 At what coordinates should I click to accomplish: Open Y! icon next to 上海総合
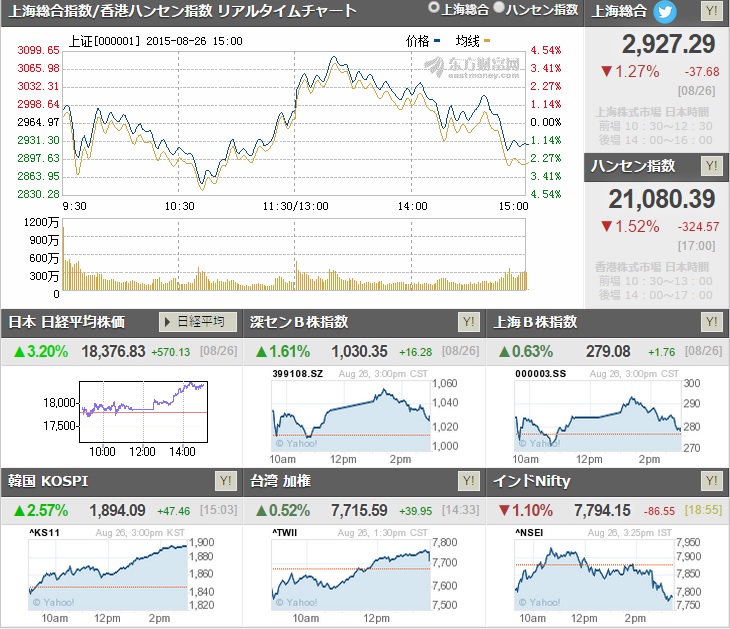coord(711,11)
